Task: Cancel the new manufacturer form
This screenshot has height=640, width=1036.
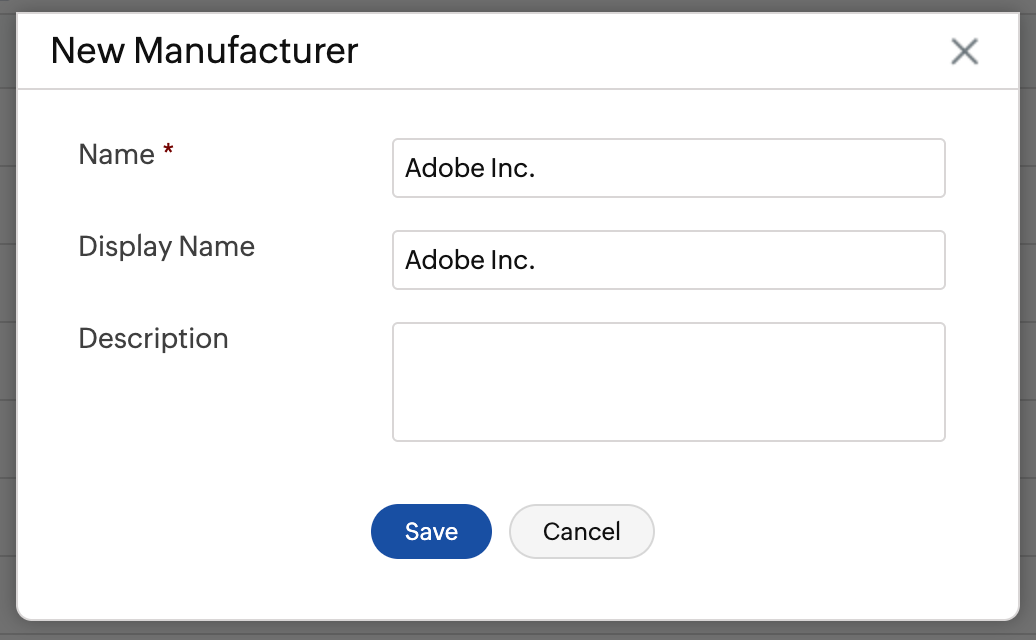Action: click(582, 531)
